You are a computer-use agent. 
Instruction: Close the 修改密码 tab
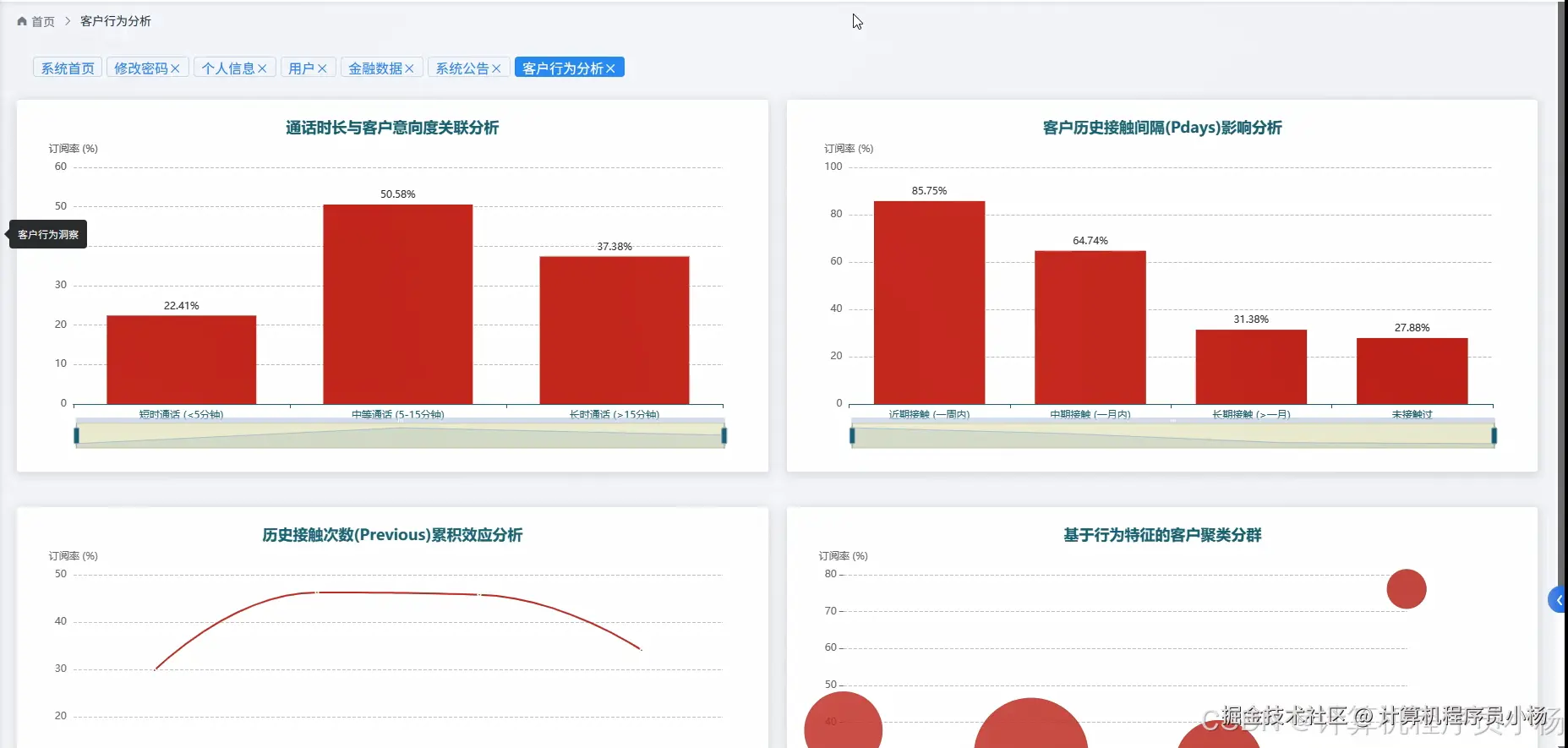(175, 68)
